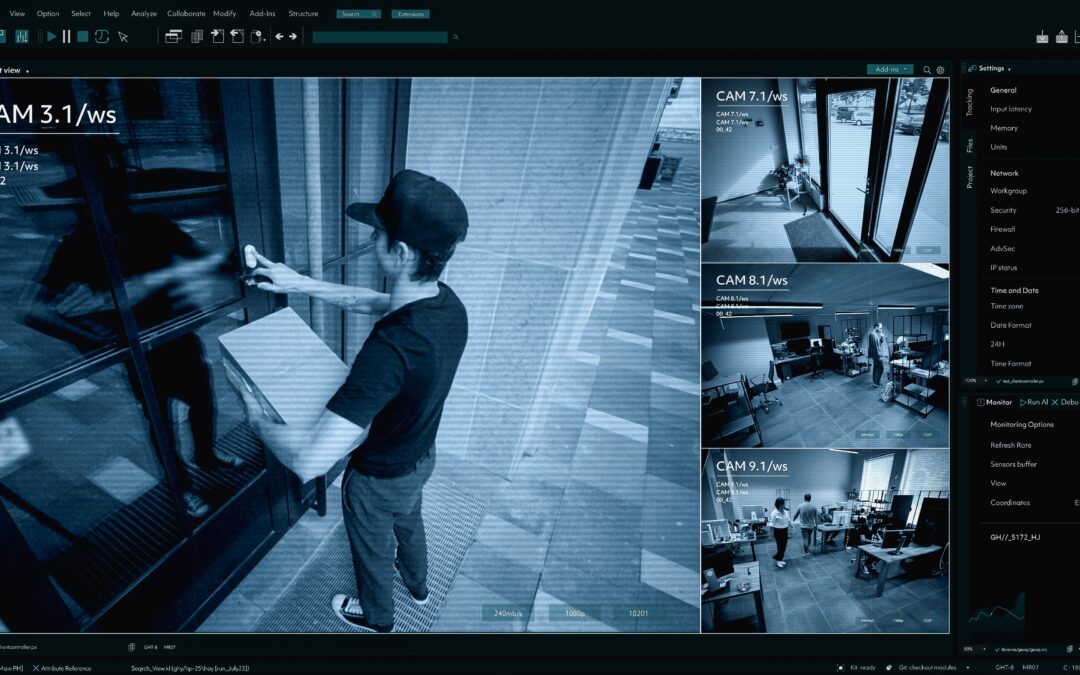Image resolution: width=1080 pixels, height=675 pixels.
Task: Open the Option menu
Action: (x=48, y=14)
